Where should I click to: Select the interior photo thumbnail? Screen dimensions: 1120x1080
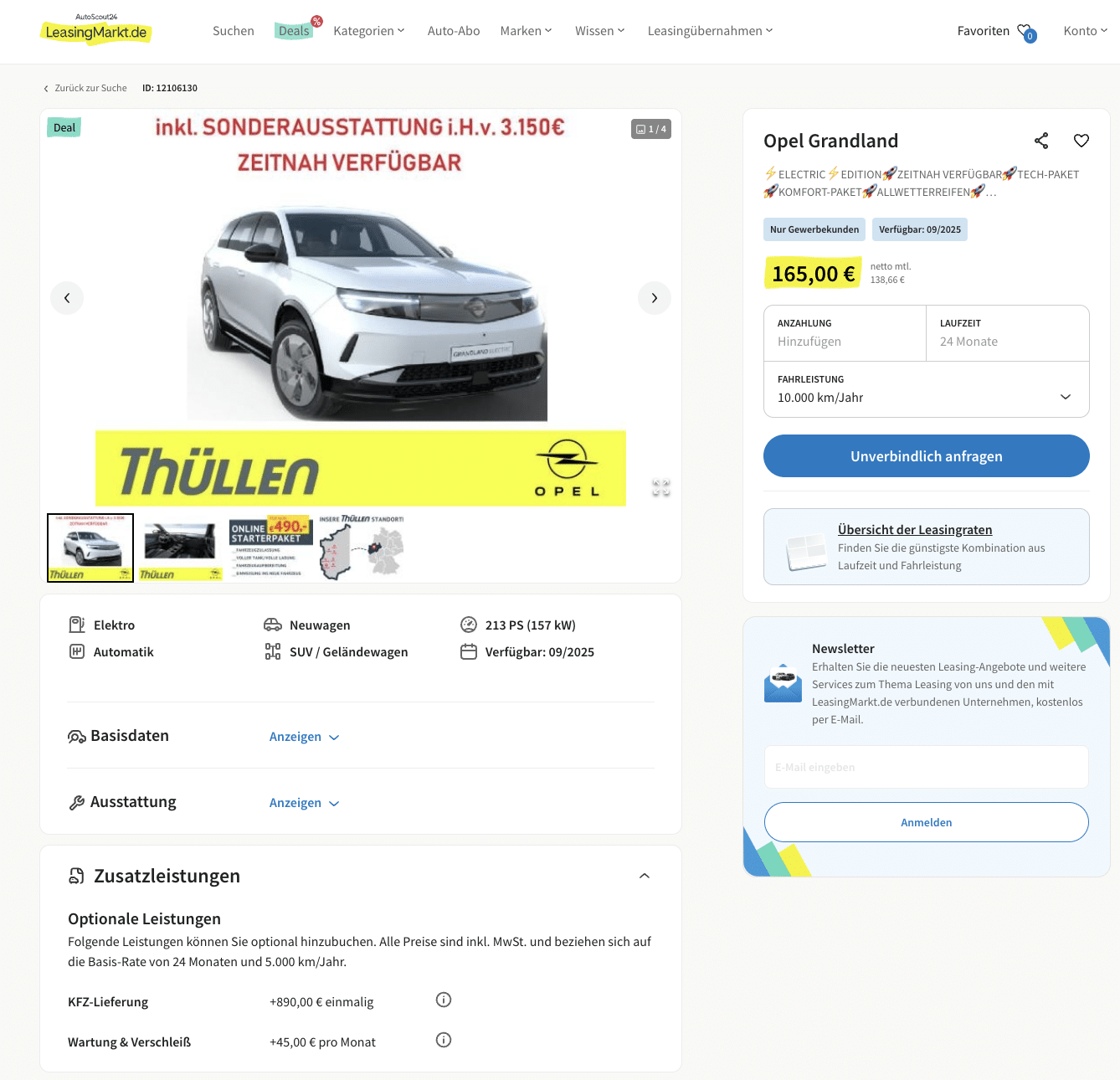(181, 548)
